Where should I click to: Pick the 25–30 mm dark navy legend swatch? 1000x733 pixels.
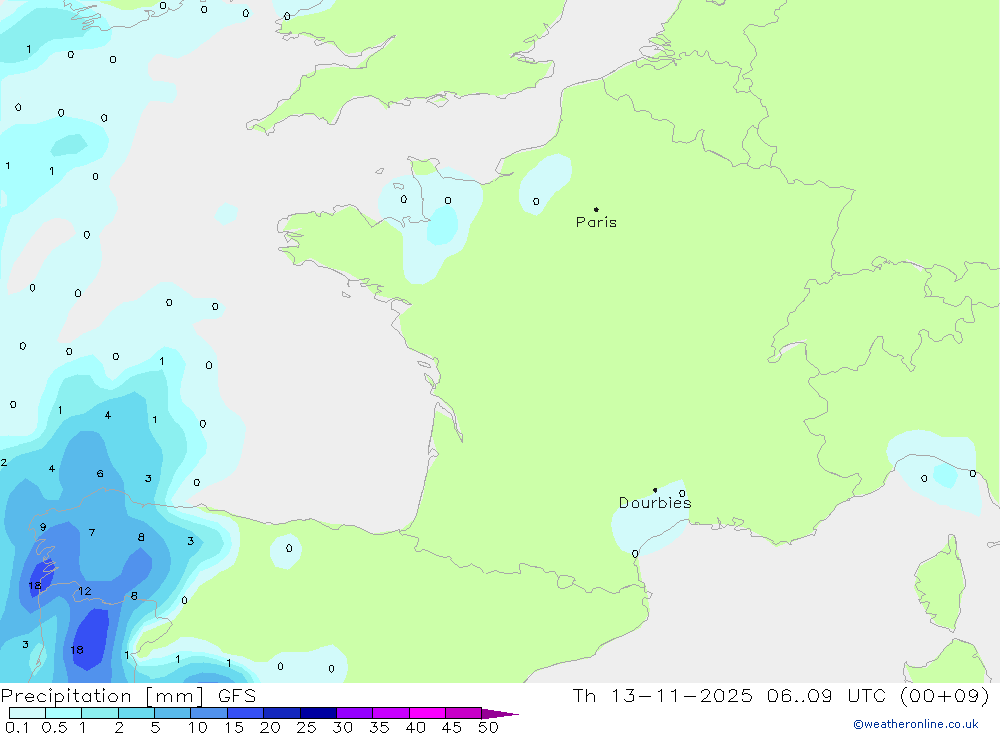(x=318, y=713)
